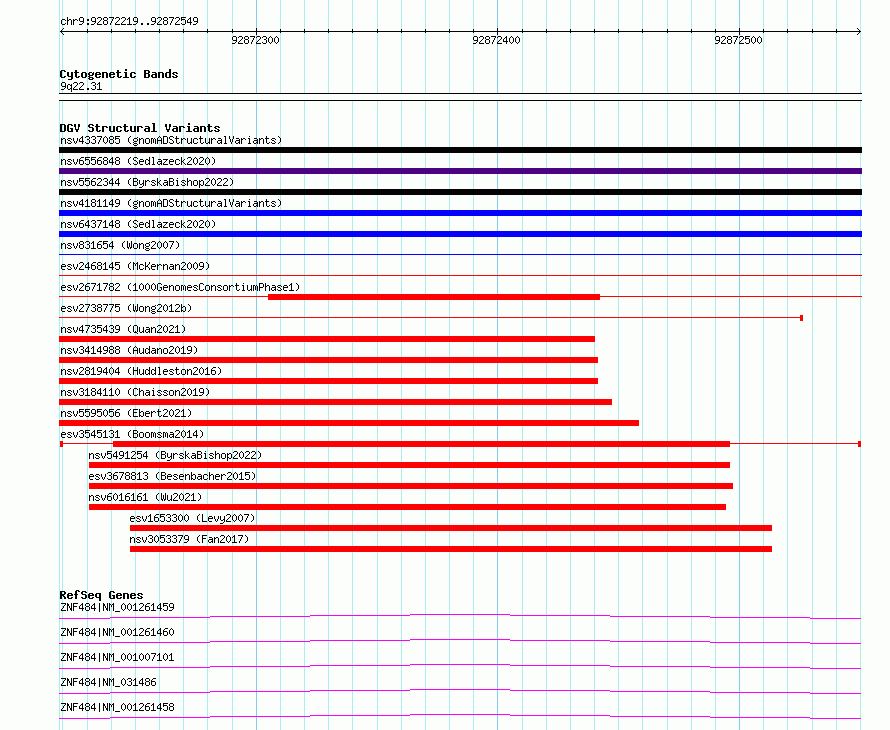
Task: Open variant nsv6556848 (Sedlazeck2020)
Action: 138,161
